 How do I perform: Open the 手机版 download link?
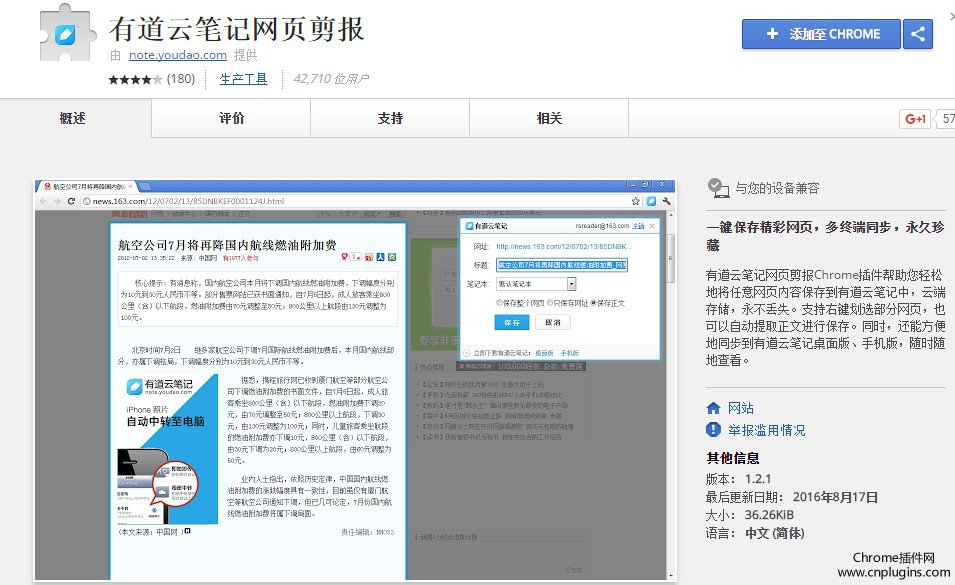click(569, 353)
